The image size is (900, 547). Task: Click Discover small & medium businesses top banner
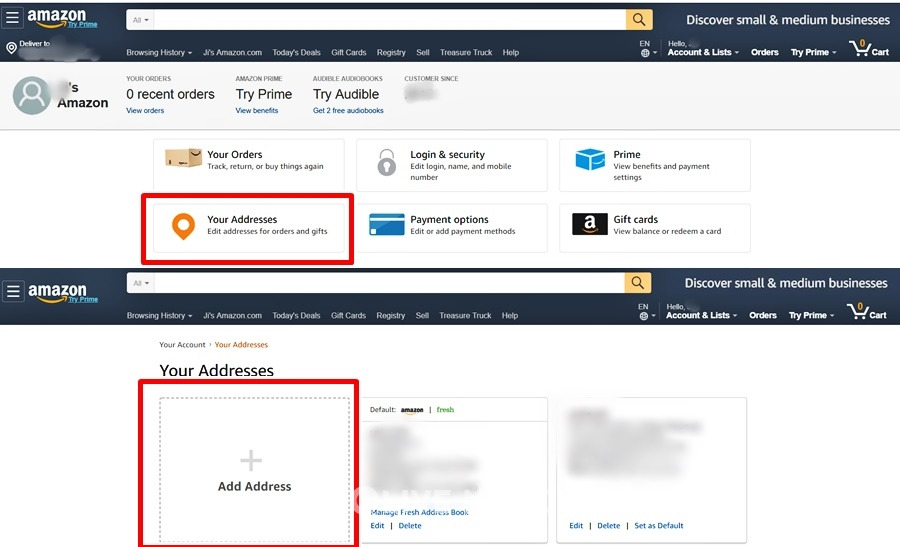click(788, 20)
